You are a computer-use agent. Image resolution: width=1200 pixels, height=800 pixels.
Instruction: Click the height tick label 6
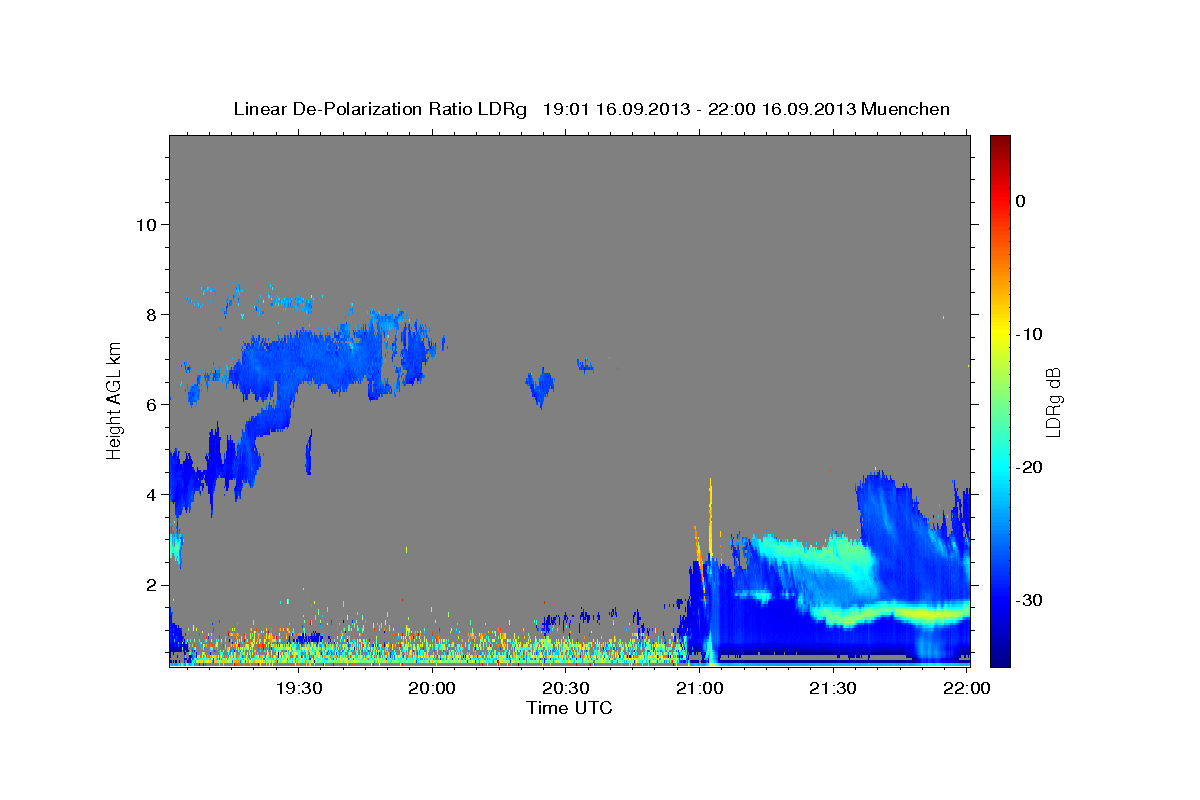[x=150, y=404]
